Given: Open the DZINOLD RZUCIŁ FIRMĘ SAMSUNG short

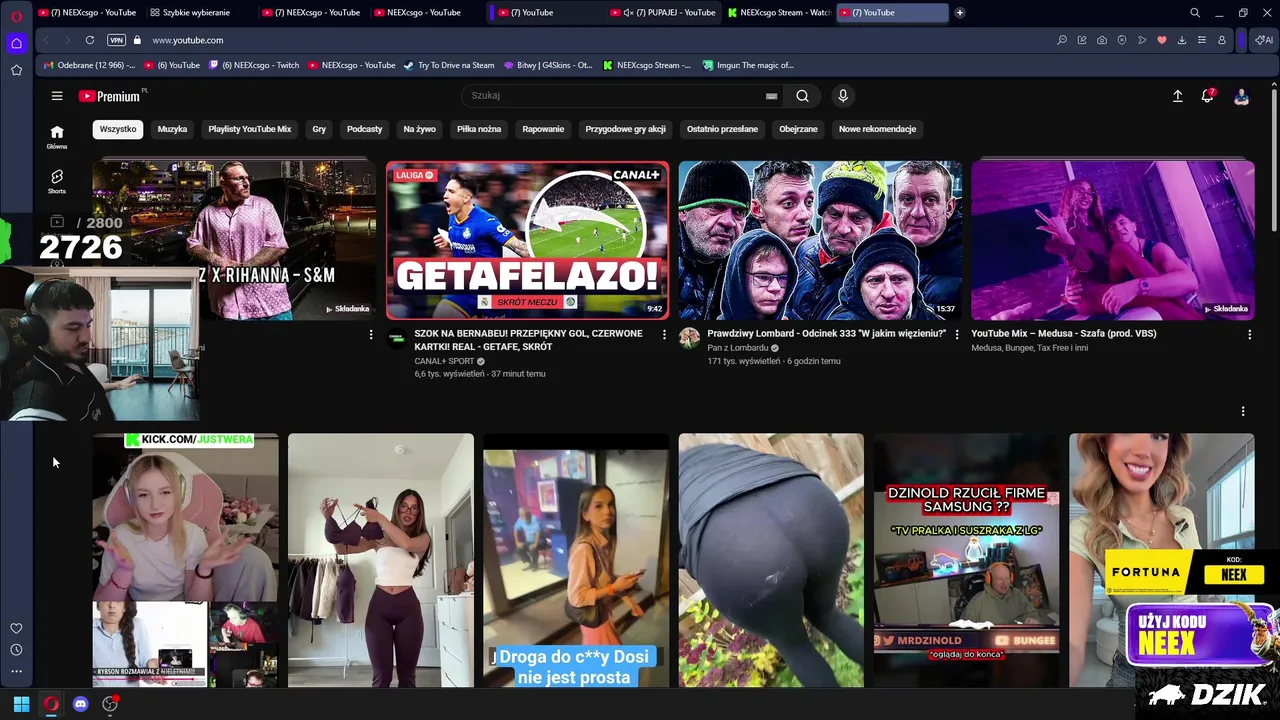Looking at the screenshot, I should [966, 560].
